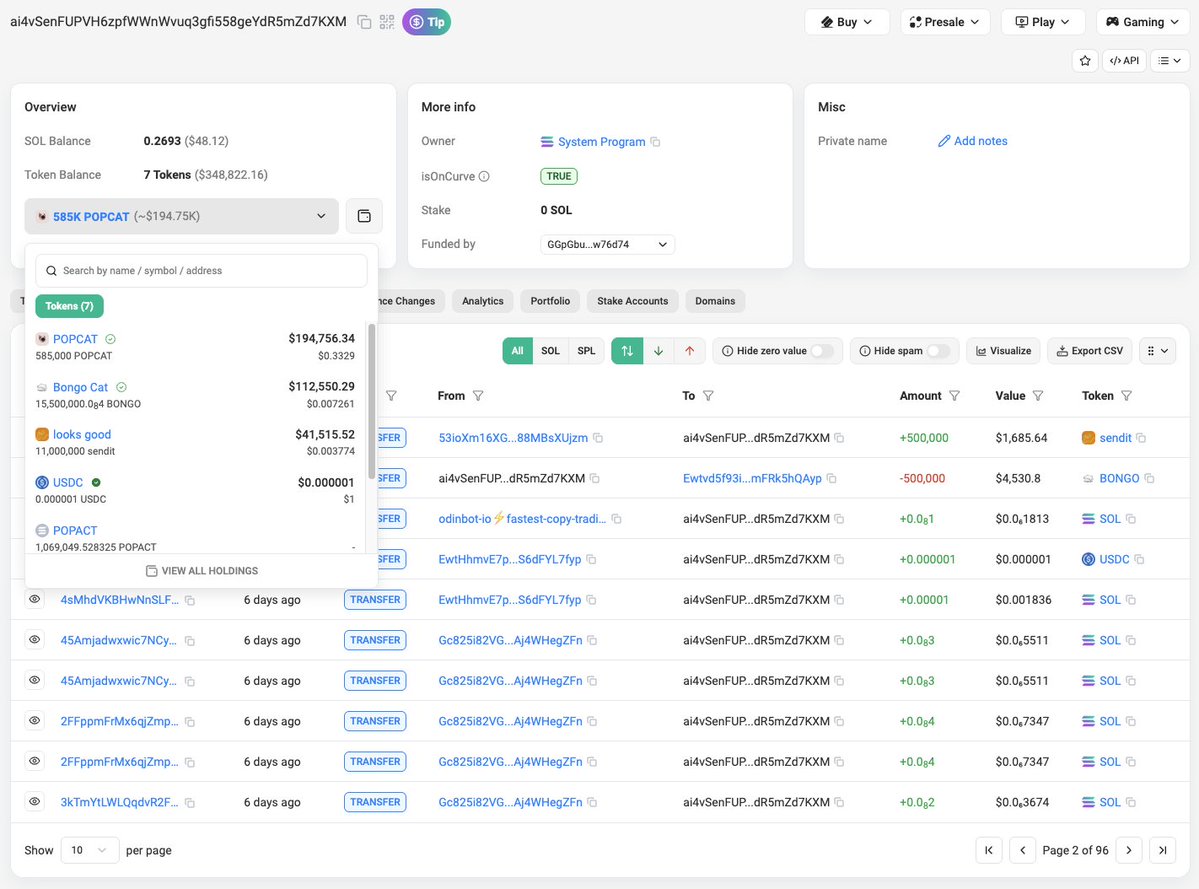The height and width of the screenshot is (889, 1199).
Task: Toggle eye icon for 3kTmYtLWLQqdvR2F row
Action: (x=34, y=802)
